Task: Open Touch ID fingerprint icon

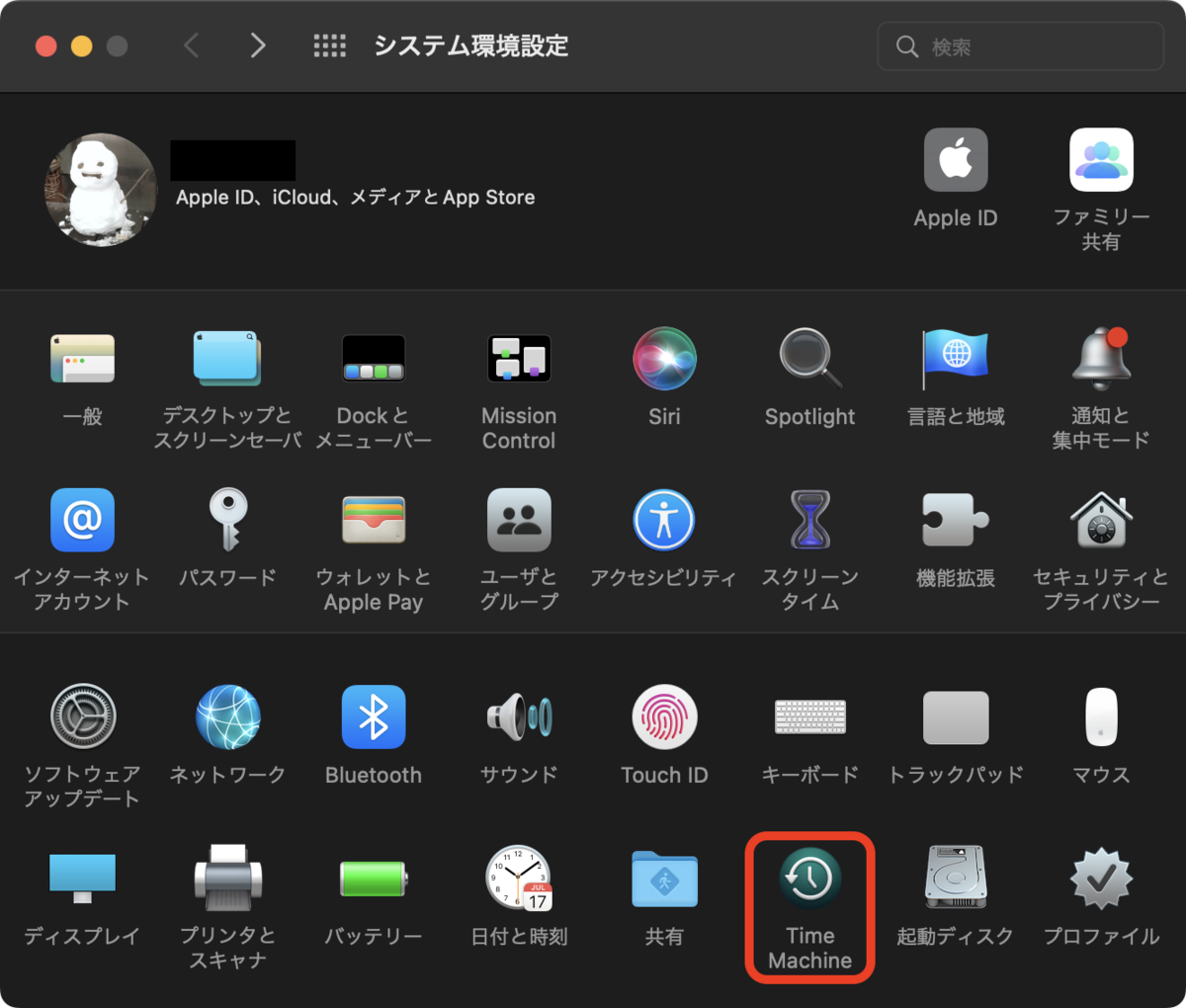Action: 664,716
